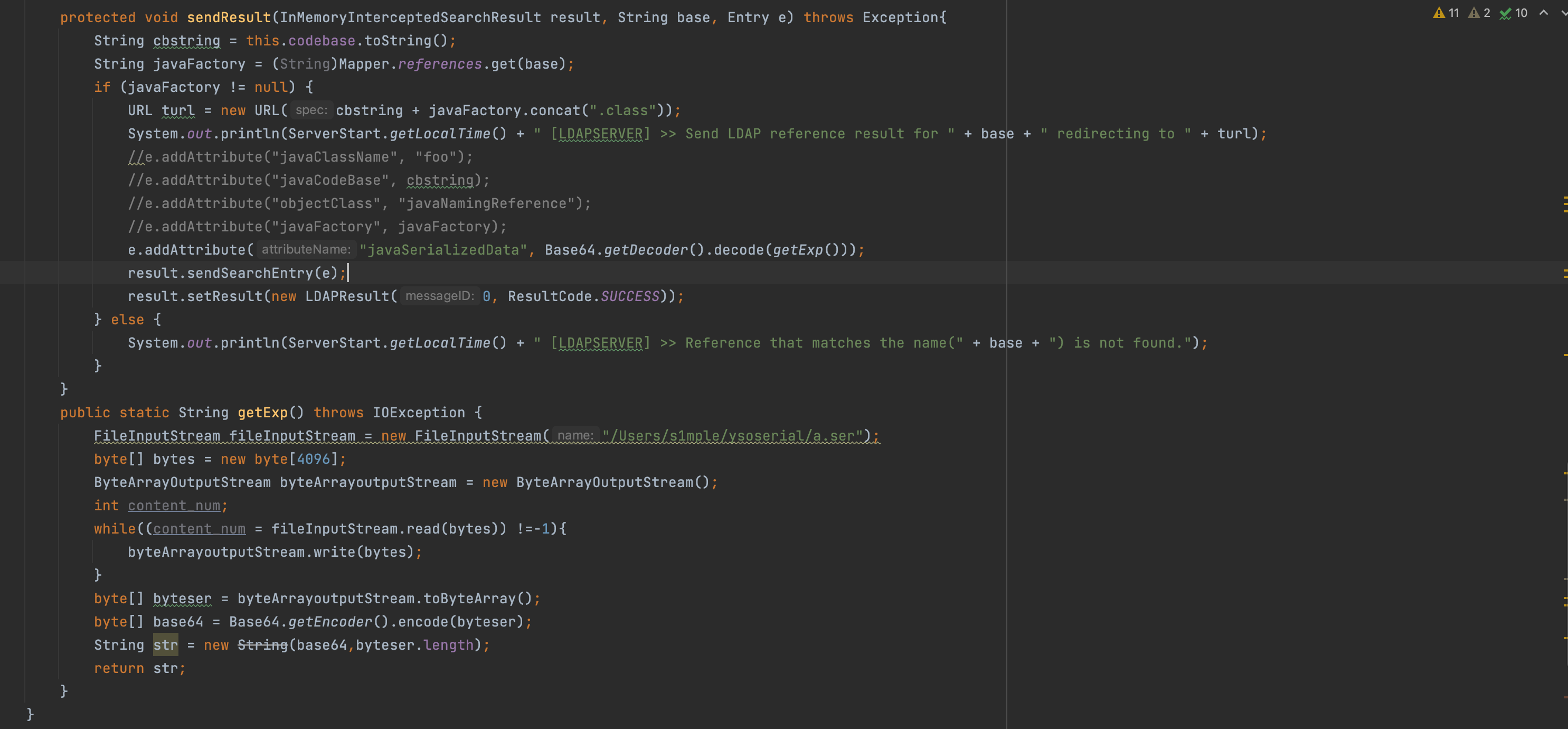The width and height of the screenshot is (1568, 729).
Task: Click the 'spec:' parameter hint
Action: click(x=311, y=110)
